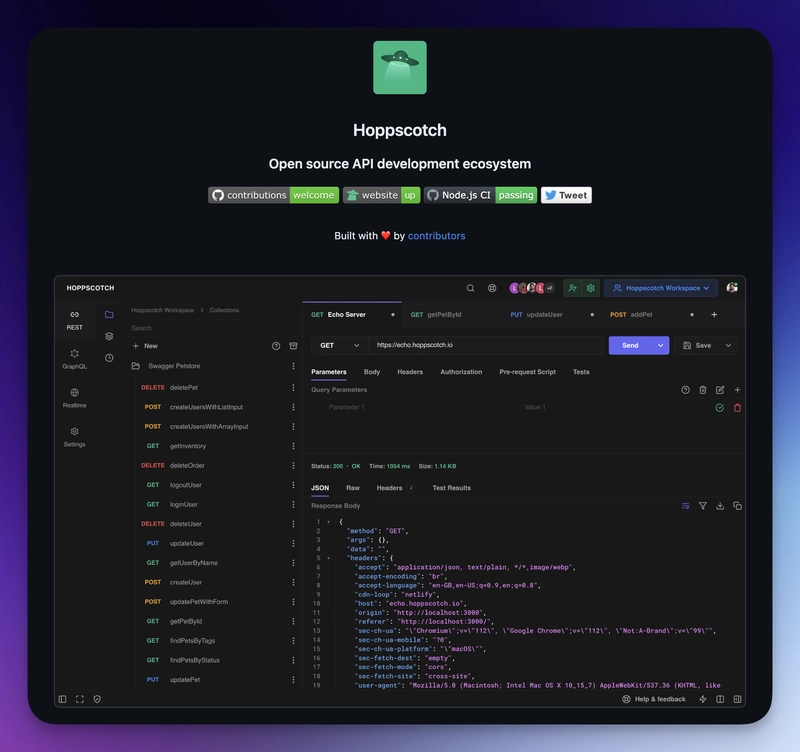Open the team settings gear icon in header
The height and width of the screenshot is (752, 800).
tap(590, 288)
